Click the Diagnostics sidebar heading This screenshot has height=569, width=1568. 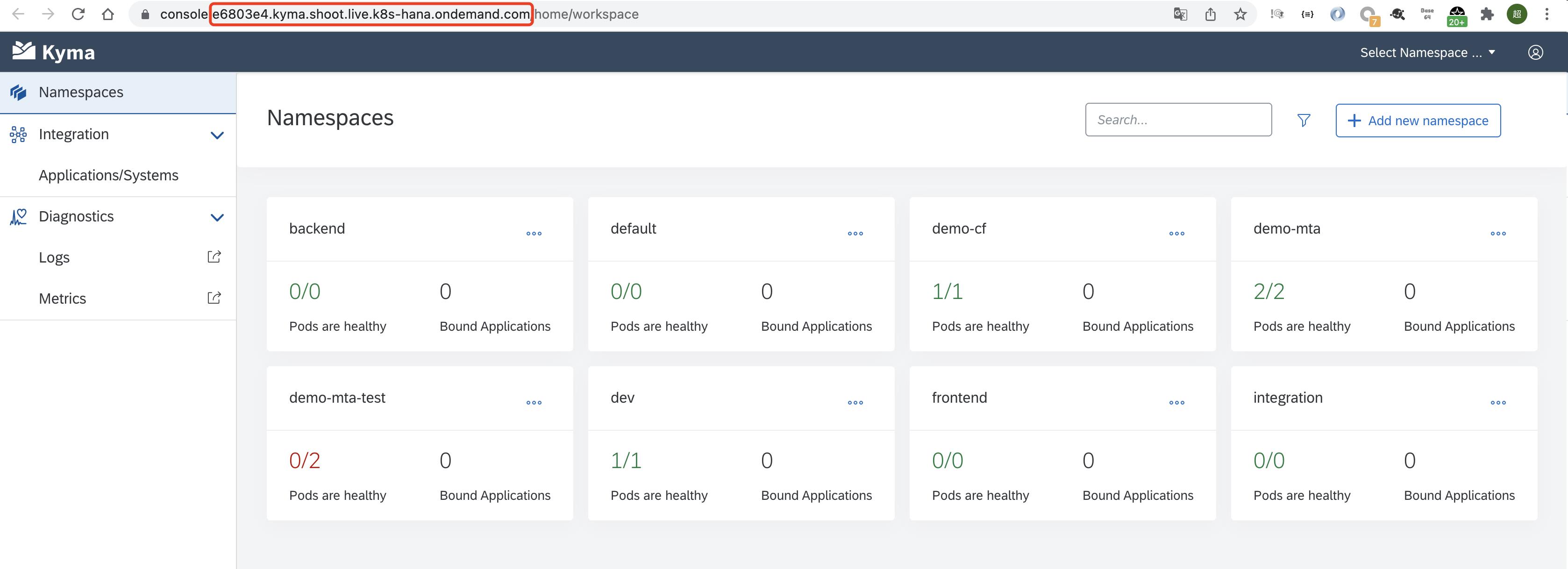coord(76,216)
